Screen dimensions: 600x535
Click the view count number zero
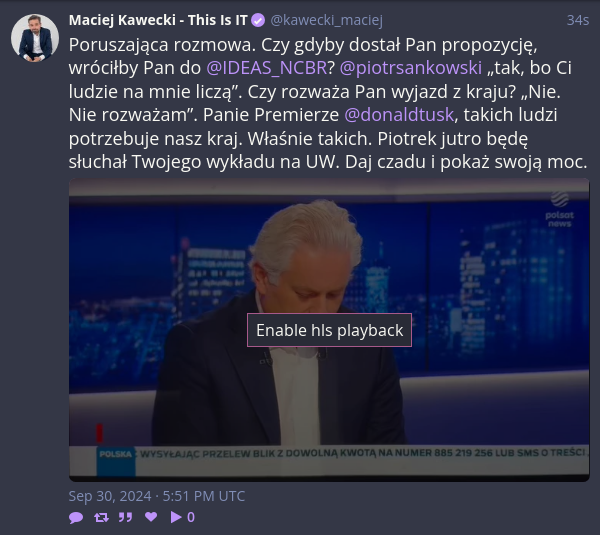[x=191, y=517]
